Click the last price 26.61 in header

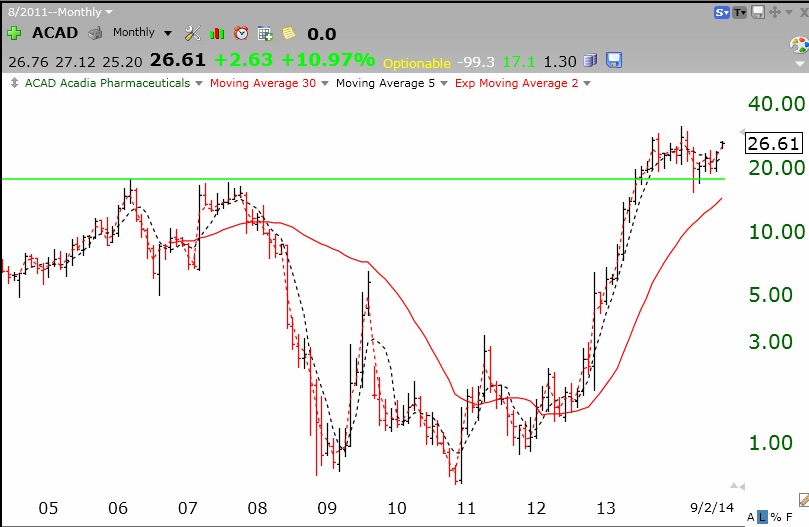(x=177, y=60)
